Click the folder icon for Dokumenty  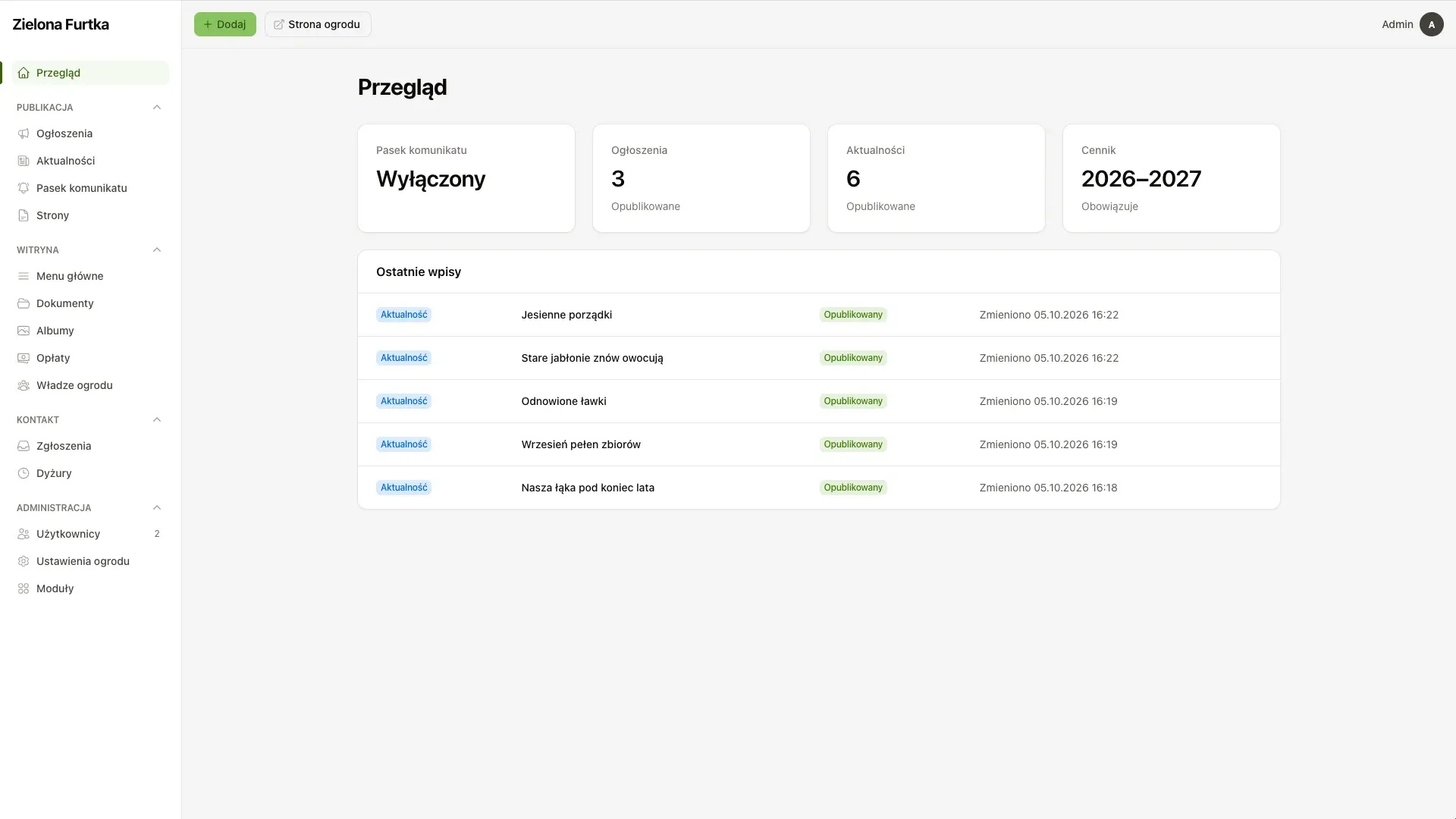pos(24,303)
